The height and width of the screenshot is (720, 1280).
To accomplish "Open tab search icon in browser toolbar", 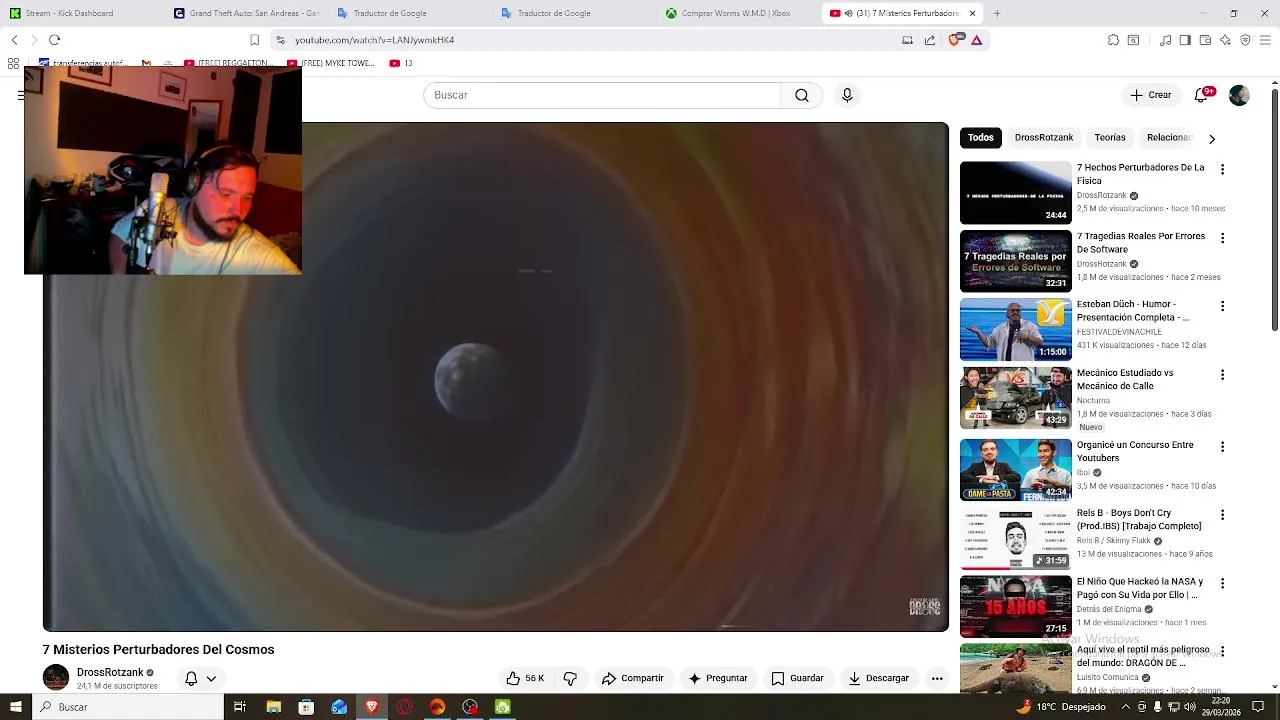I will click(1133, 40).
